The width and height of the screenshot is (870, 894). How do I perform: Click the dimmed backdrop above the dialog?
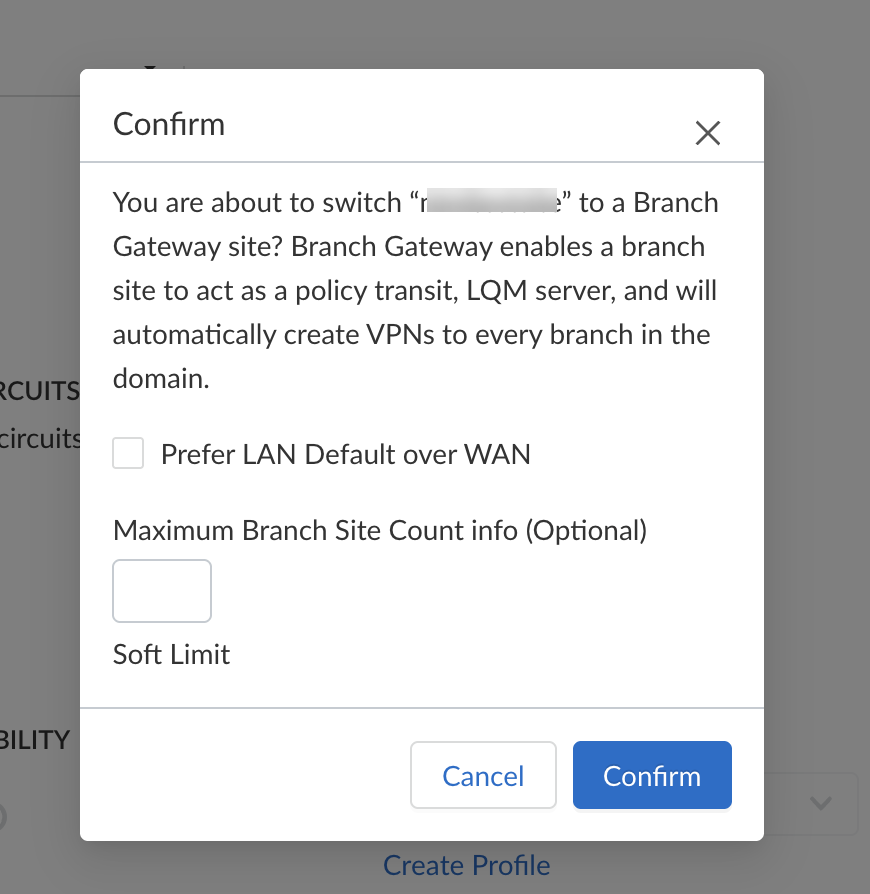coord(450,35)
